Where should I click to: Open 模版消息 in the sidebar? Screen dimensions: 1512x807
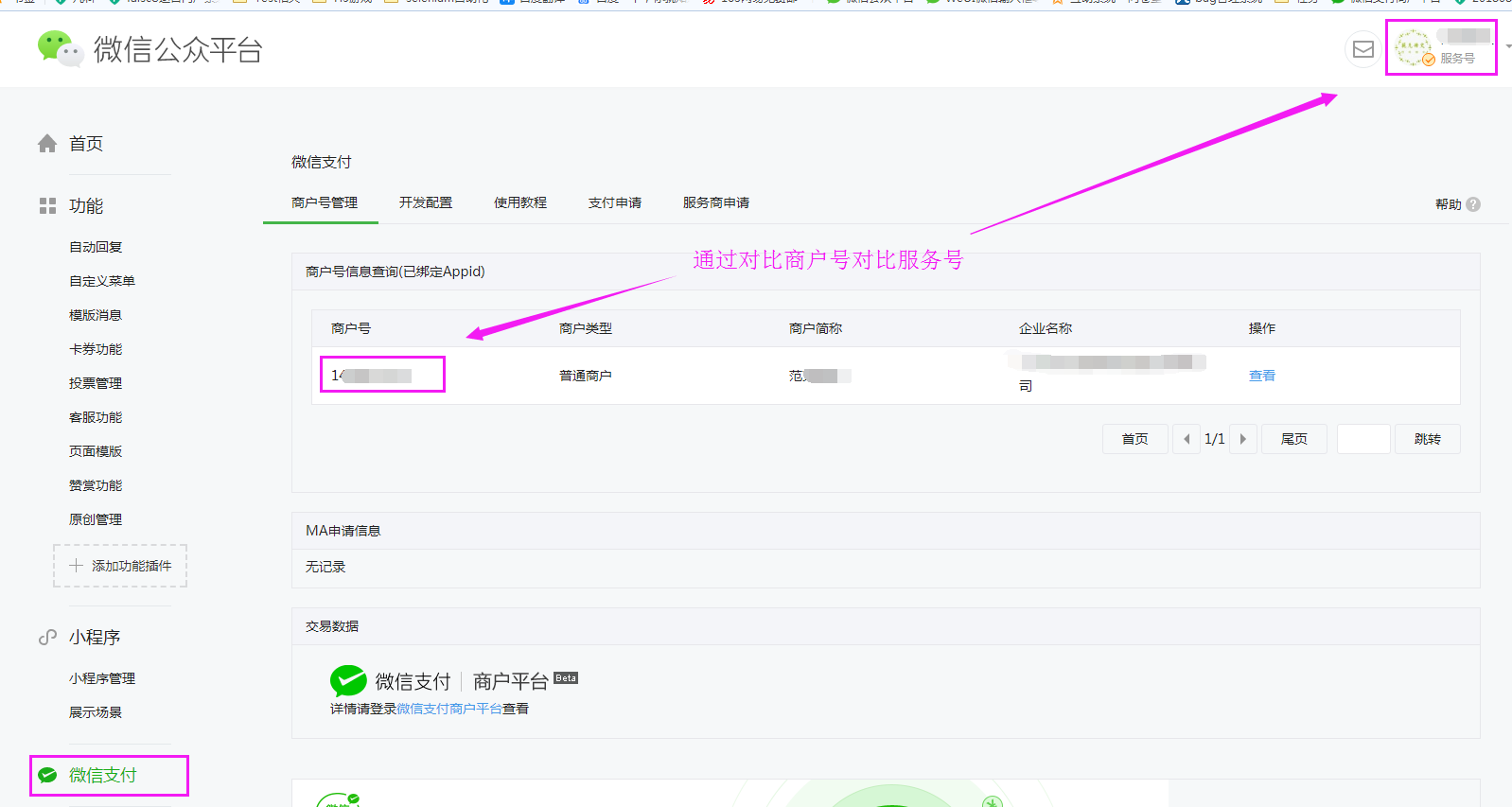(x=96, y=315)
